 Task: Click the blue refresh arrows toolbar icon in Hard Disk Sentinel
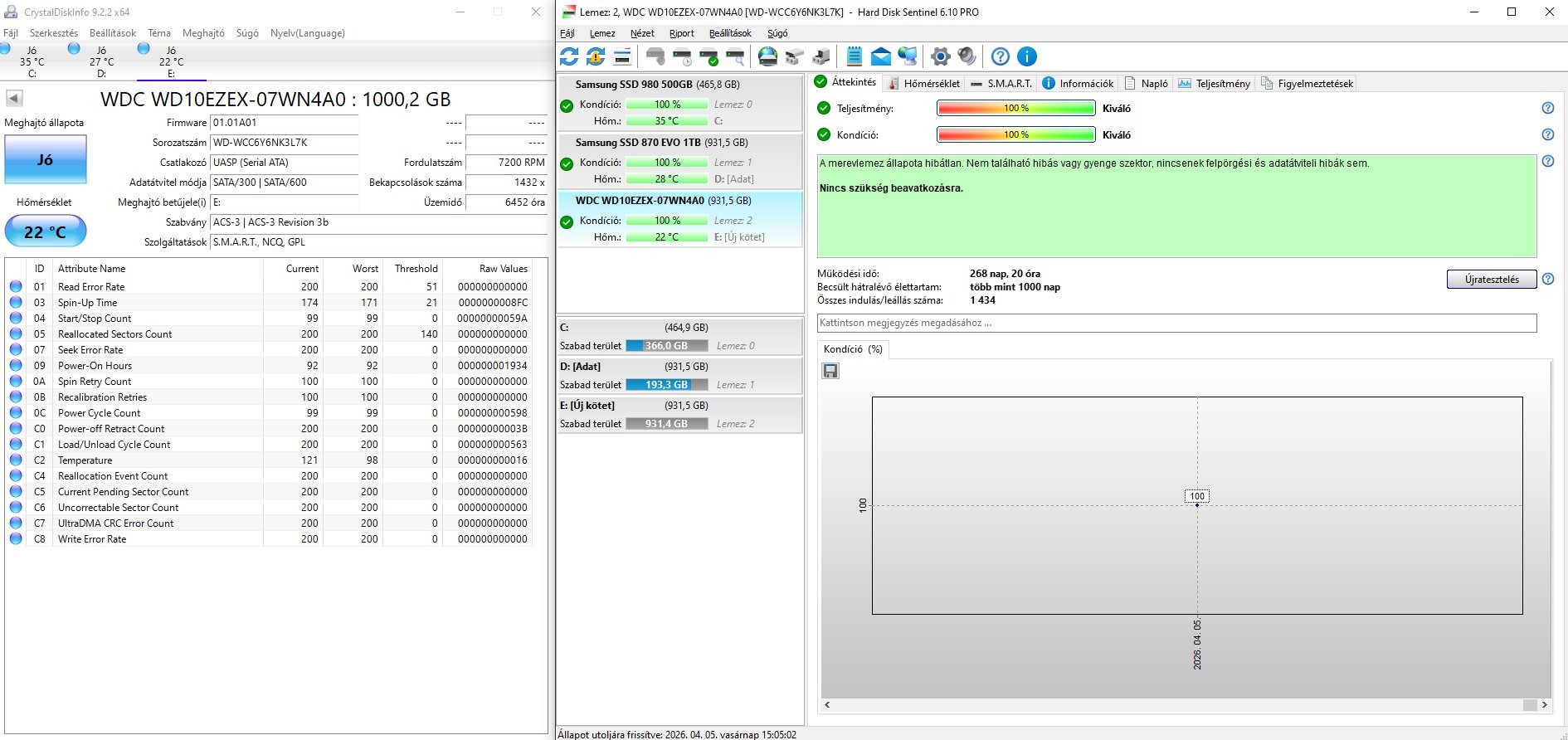[569, 56]
